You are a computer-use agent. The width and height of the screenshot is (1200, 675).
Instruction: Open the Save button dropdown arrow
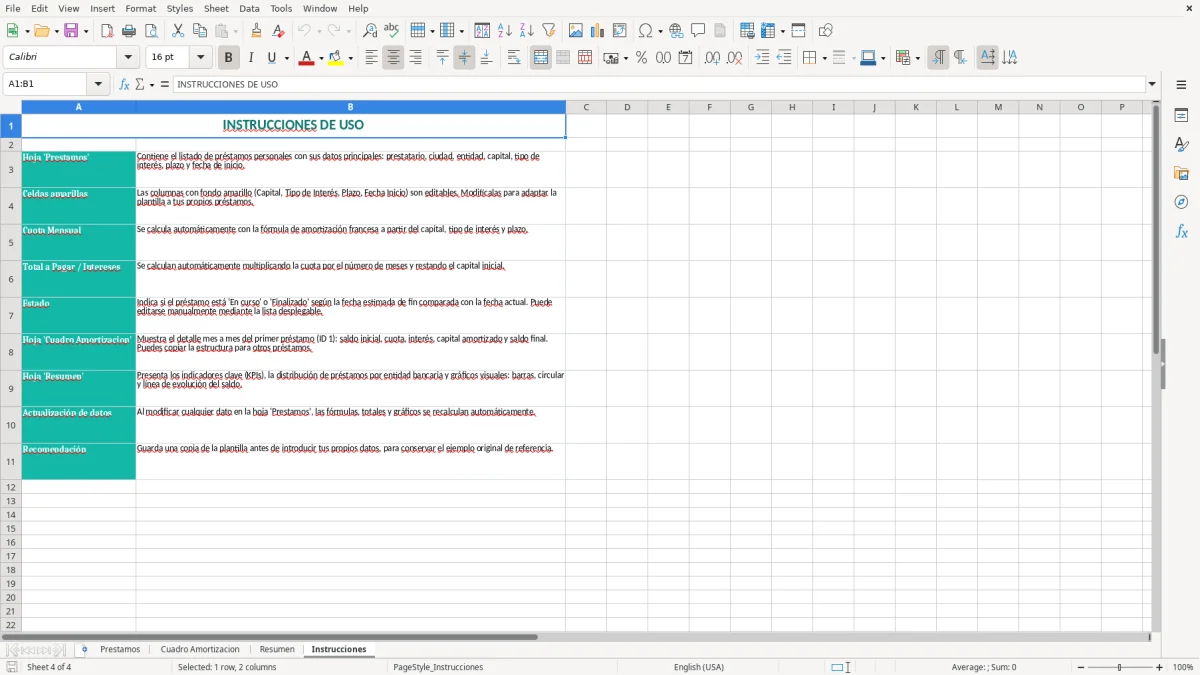click(86, 31)
